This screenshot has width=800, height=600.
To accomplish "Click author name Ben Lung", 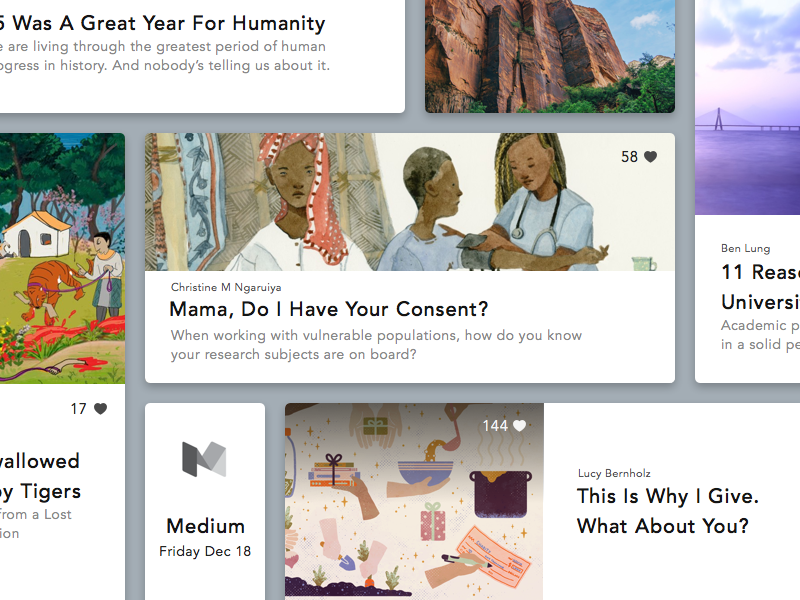I will 745,248.
